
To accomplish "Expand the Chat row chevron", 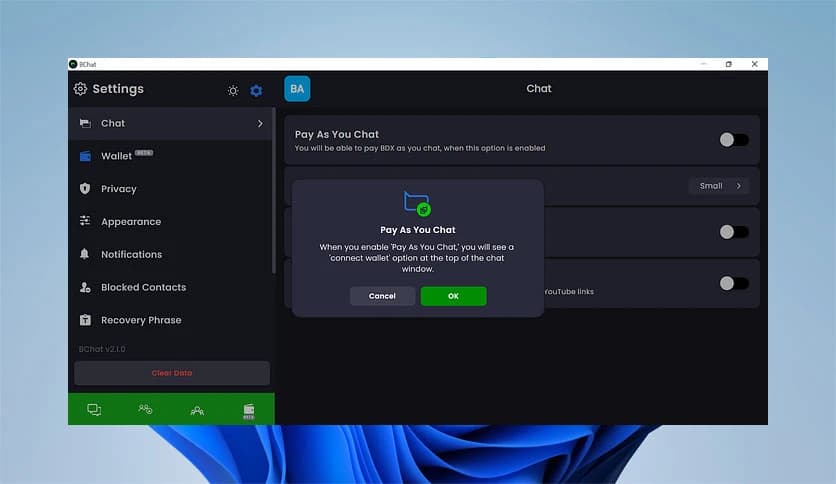I will click(x=260, y=124).
